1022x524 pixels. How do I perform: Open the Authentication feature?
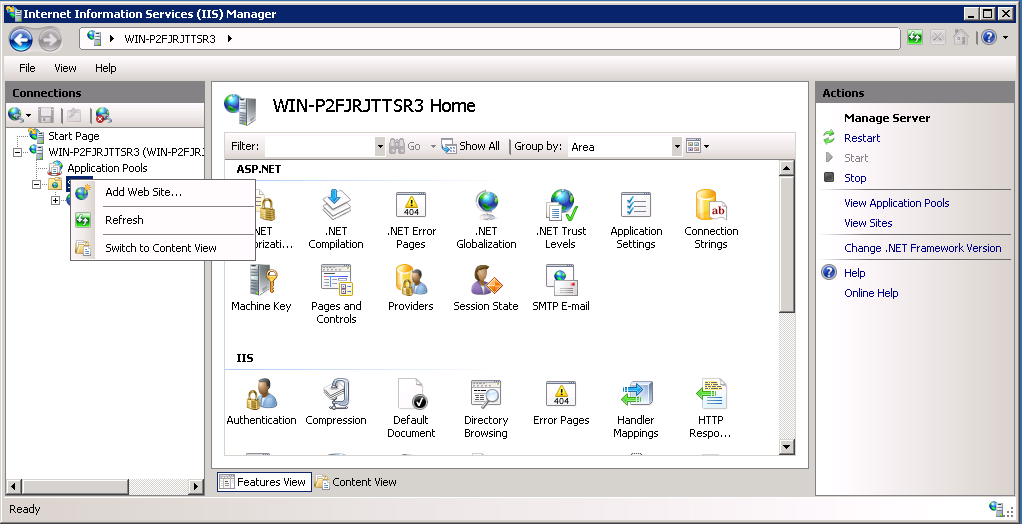(261, 402)
